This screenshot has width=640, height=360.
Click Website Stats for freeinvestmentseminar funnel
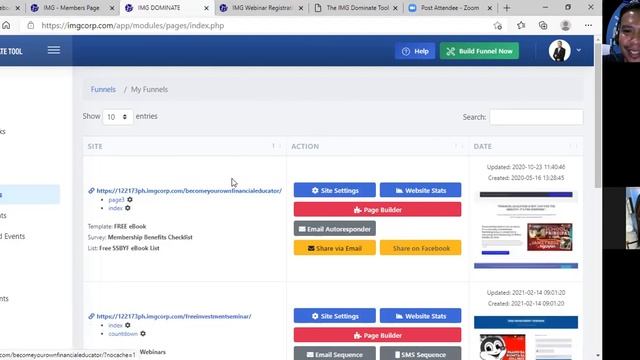[x=420, y=316]
